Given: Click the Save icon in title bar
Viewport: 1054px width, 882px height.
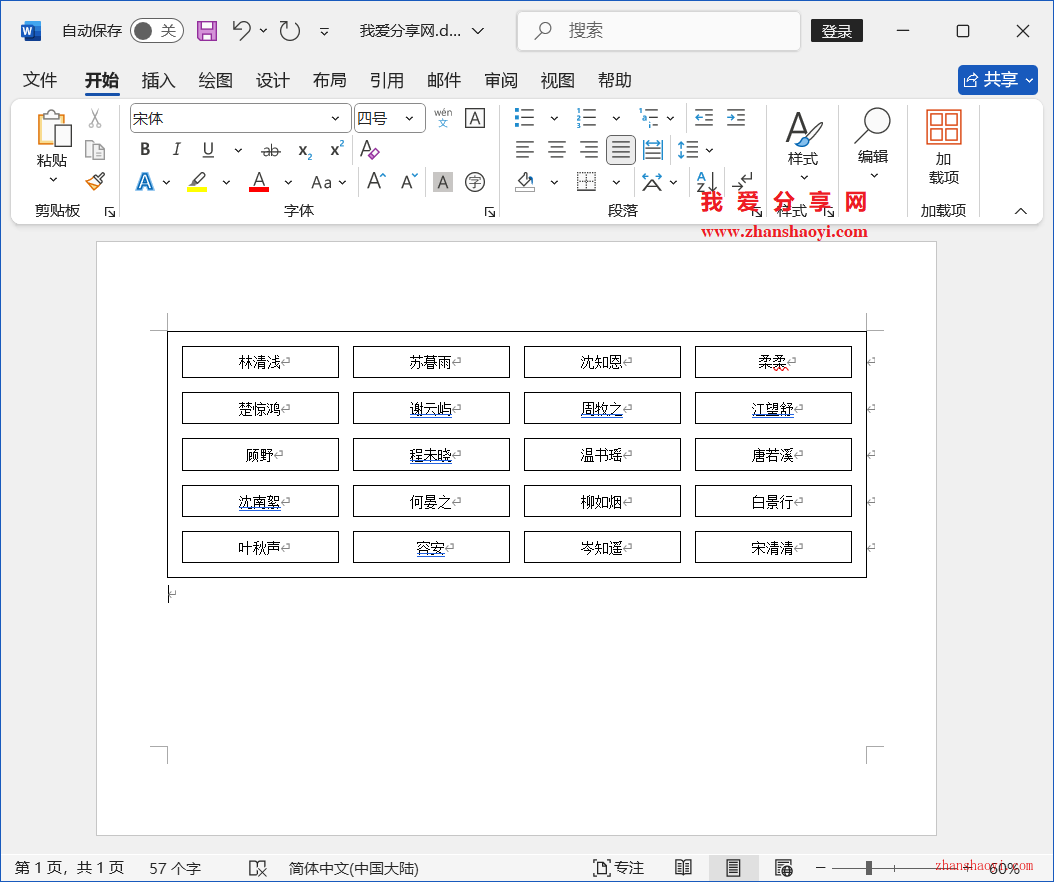Looking at the screenshot, I should pos(207,31).
